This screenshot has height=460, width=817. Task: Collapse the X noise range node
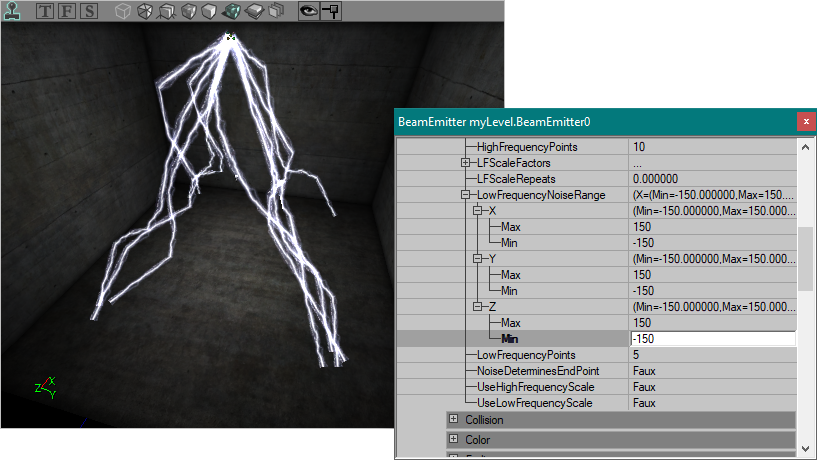pos(477,210)
